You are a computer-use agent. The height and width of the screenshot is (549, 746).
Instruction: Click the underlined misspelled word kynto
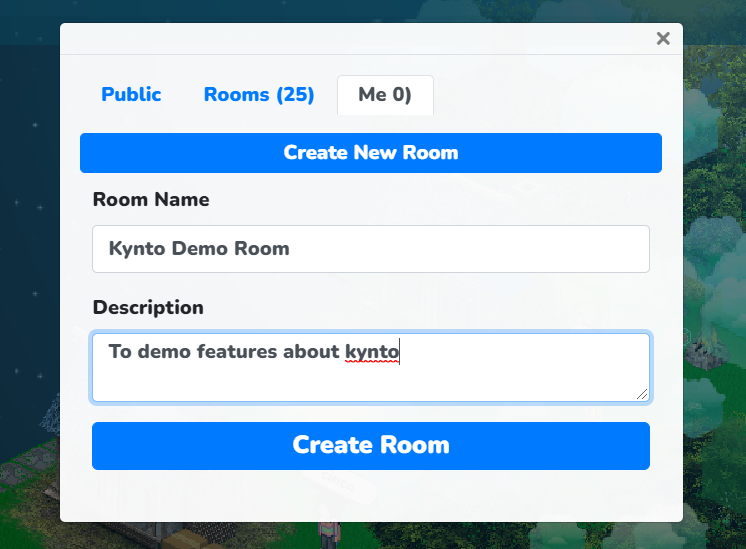pos(372,352)
